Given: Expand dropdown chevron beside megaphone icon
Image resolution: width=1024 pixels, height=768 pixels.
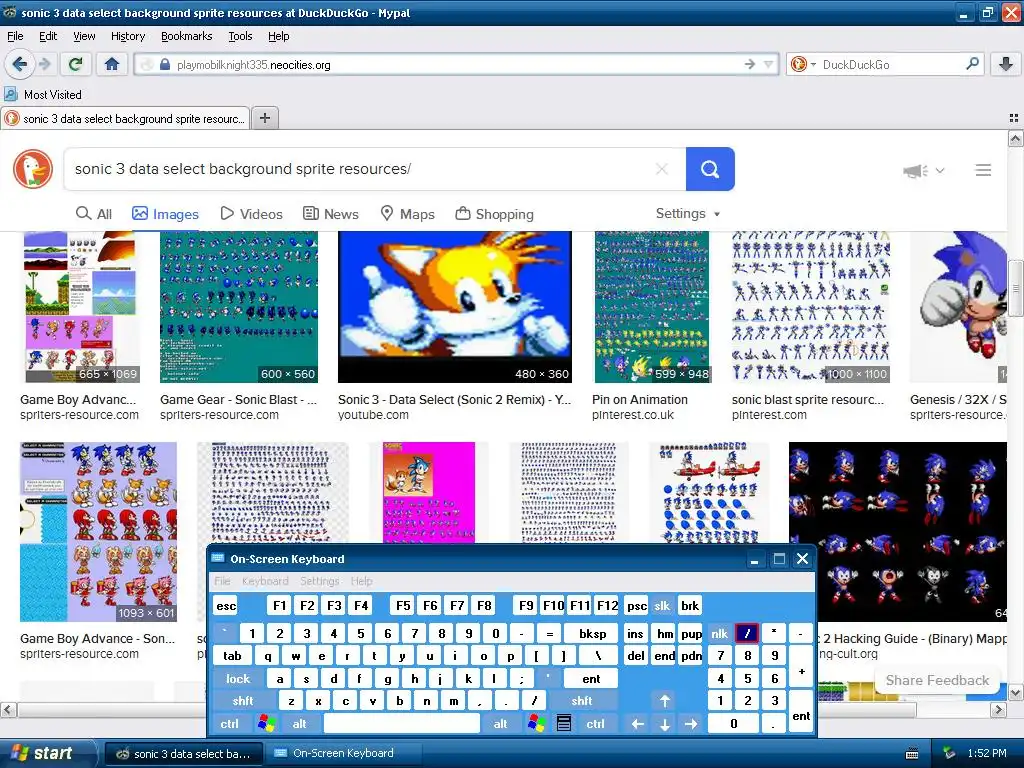Looking at the screenshot, I should pyautogui.click(x=940, y=170).
